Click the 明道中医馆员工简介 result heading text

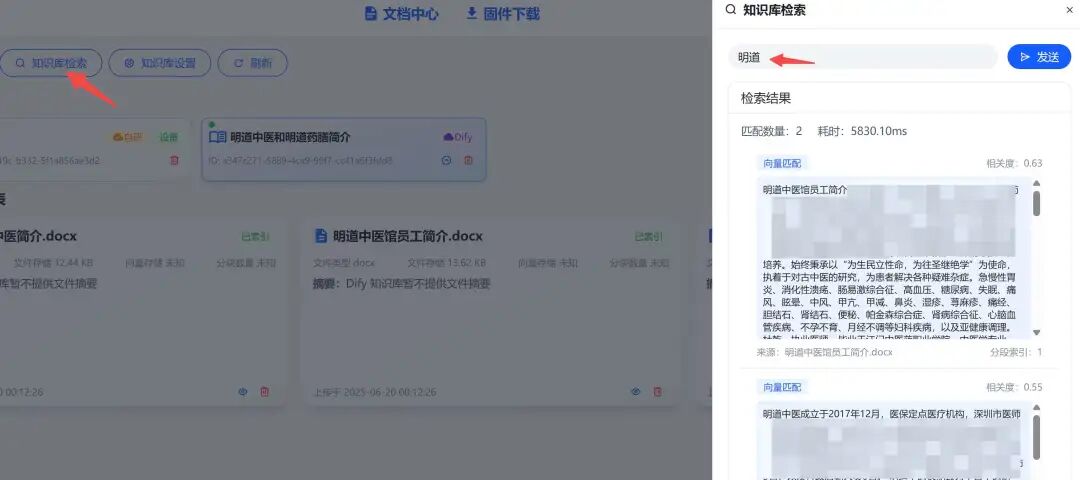(805, 189)
